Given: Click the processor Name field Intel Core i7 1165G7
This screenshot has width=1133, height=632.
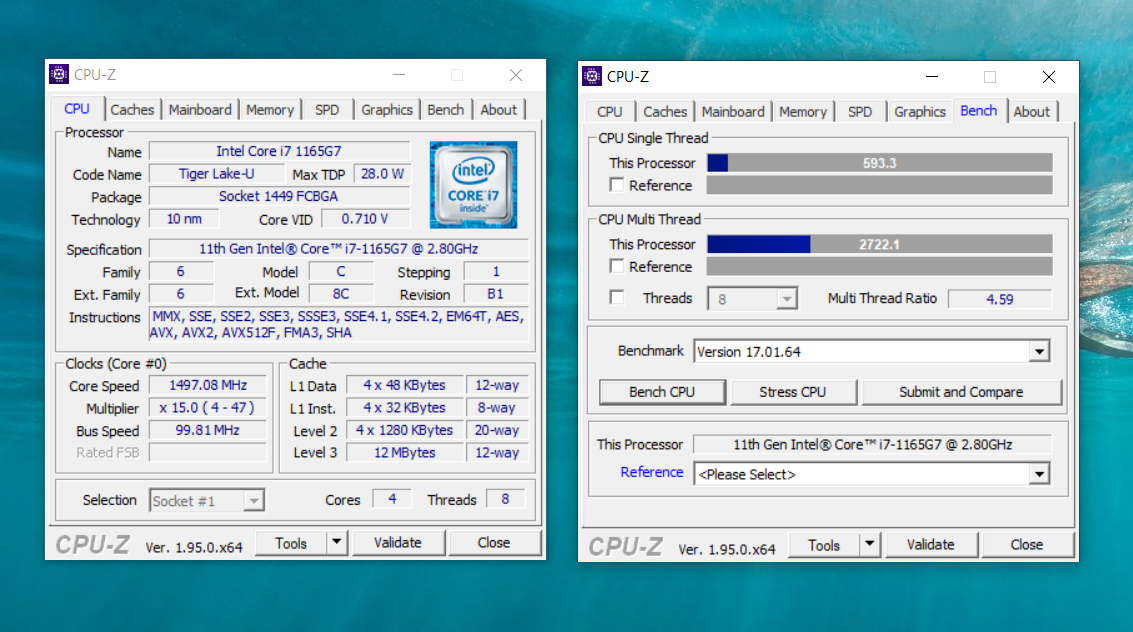Looking at the screenshot, I should [x=279, y=152].
